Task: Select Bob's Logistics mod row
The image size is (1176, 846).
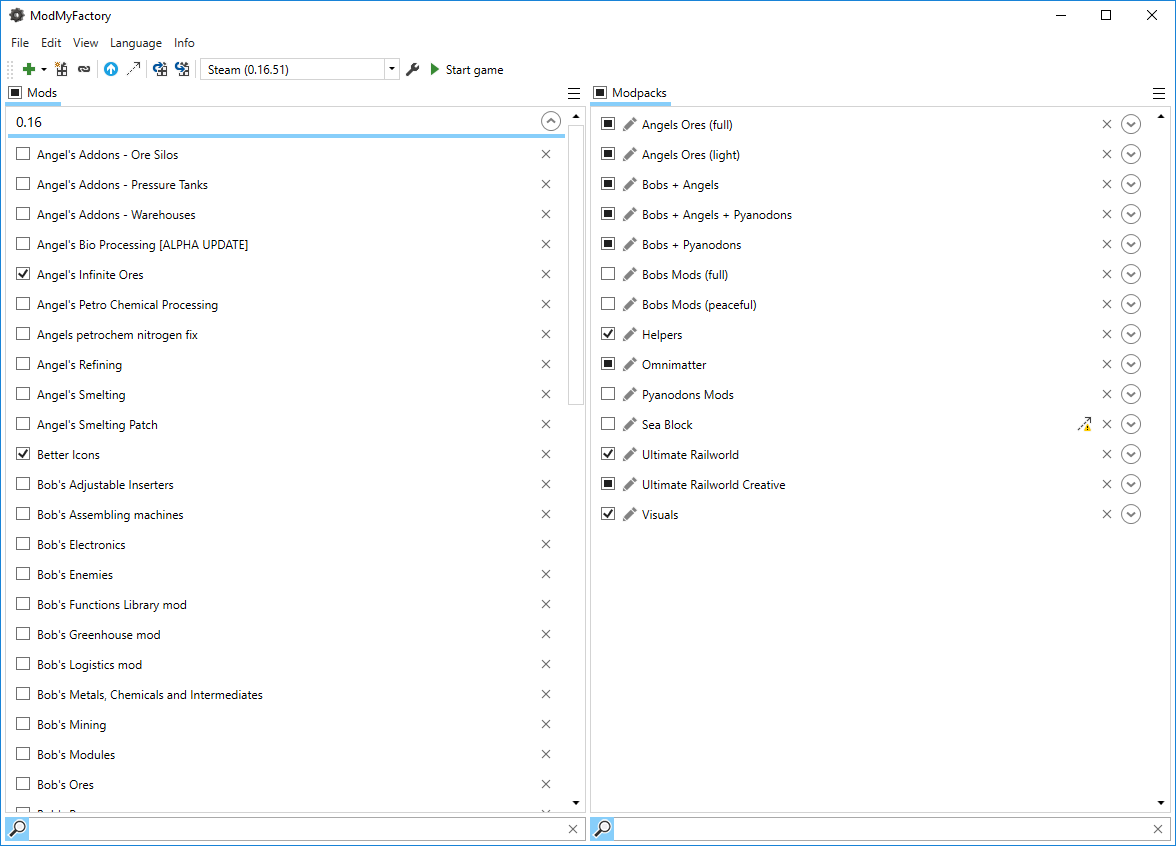Action: tap(284, 664)
